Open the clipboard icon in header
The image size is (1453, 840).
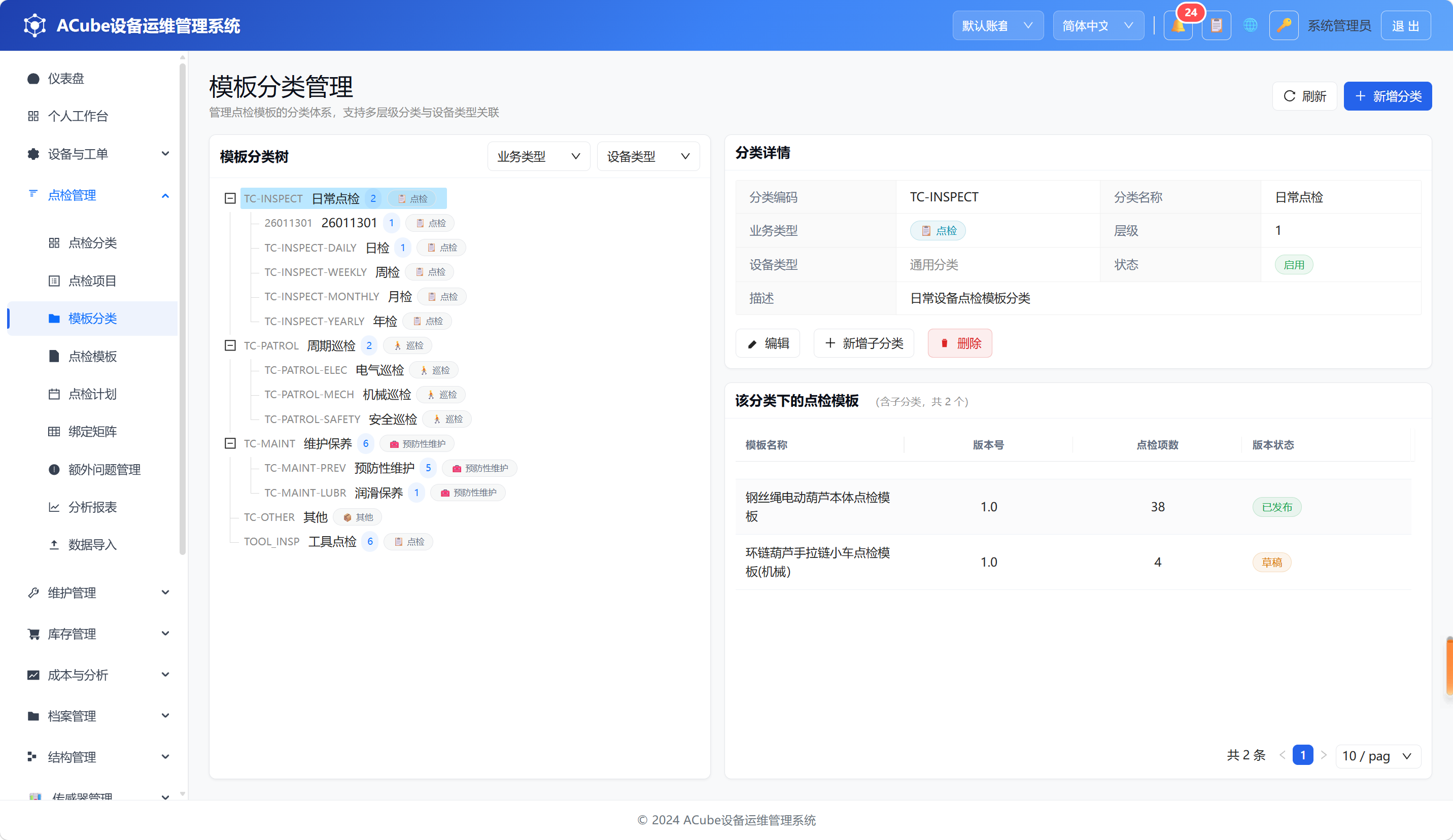point(1216,26)
